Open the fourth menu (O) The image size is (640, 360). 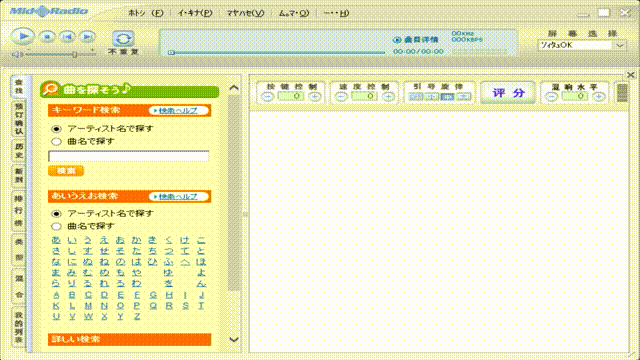coord(293,13)
